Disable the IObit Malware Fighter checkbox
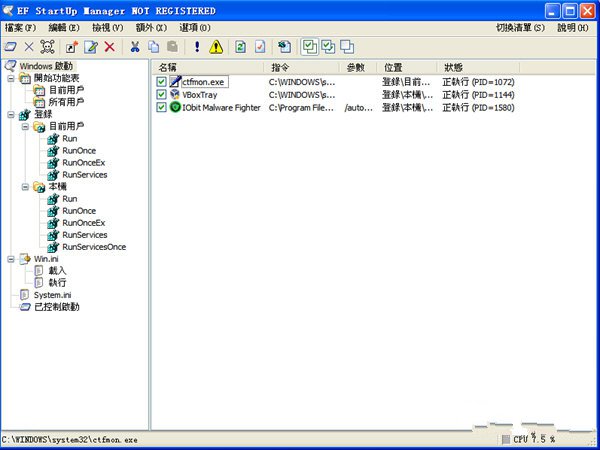 pos(161,107)
